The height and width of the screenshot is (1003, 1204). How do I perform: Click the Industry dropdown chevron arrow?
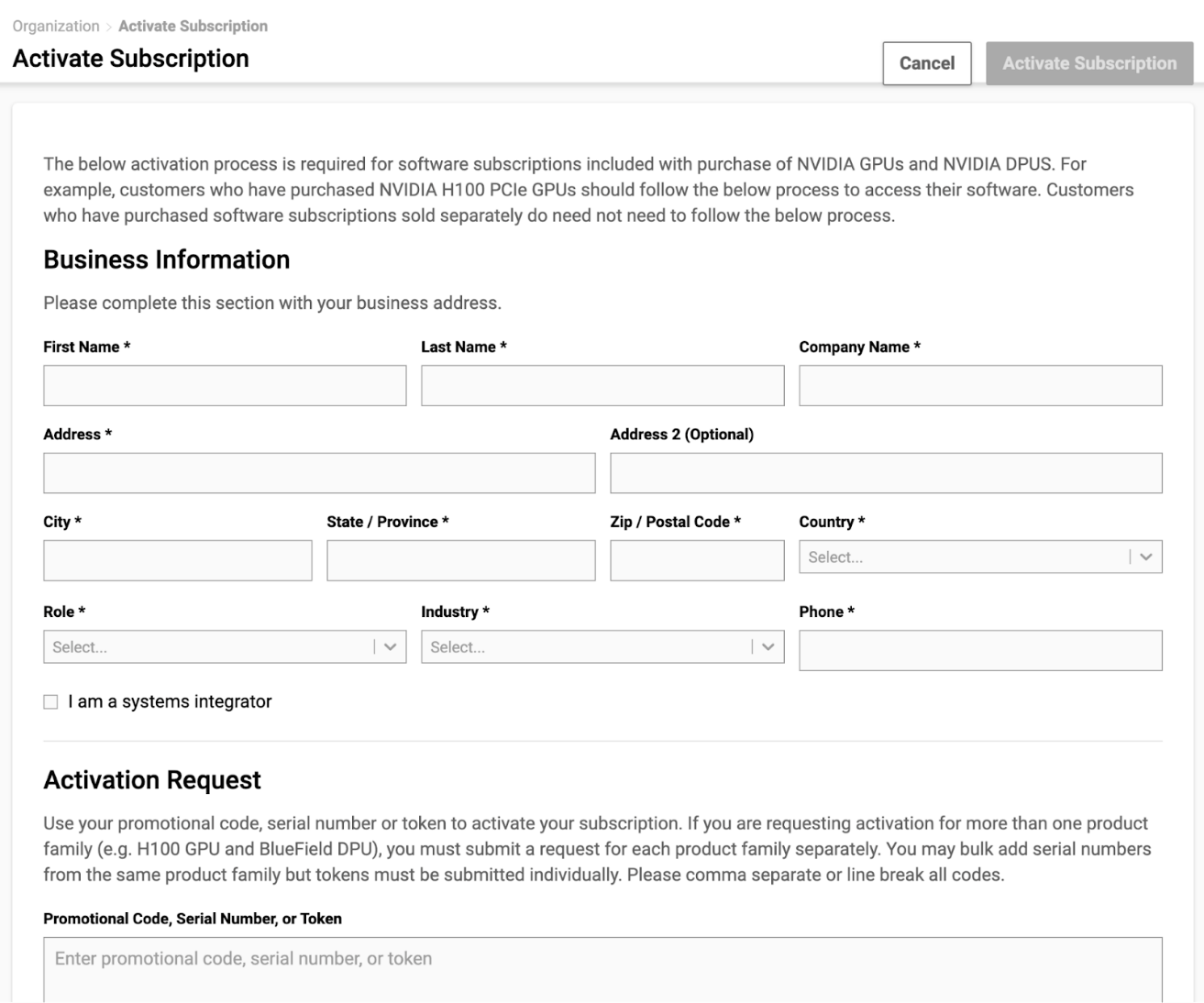[x=768, y=647]
